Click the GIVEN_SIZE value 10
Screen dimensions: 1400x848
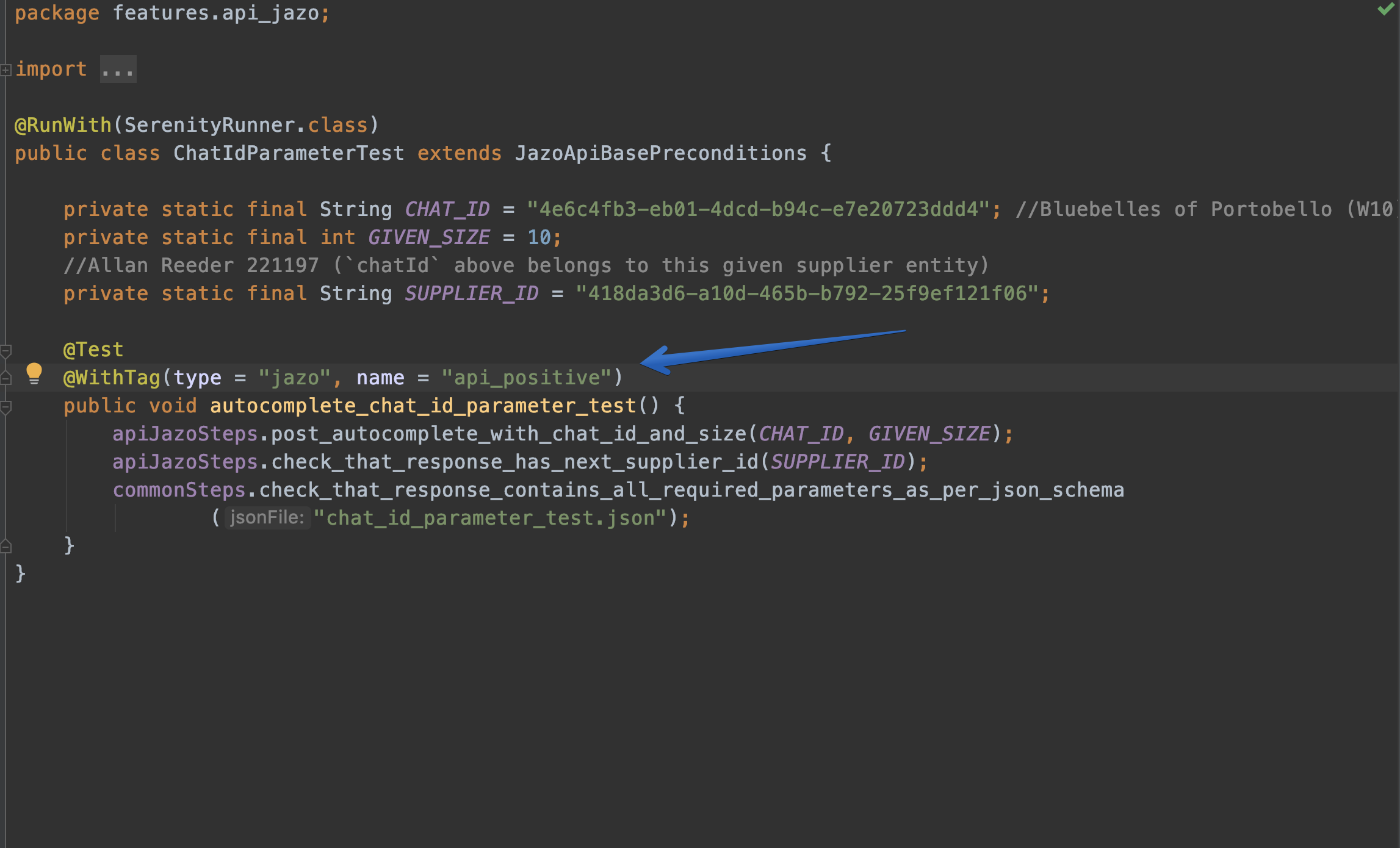(539, 237)
